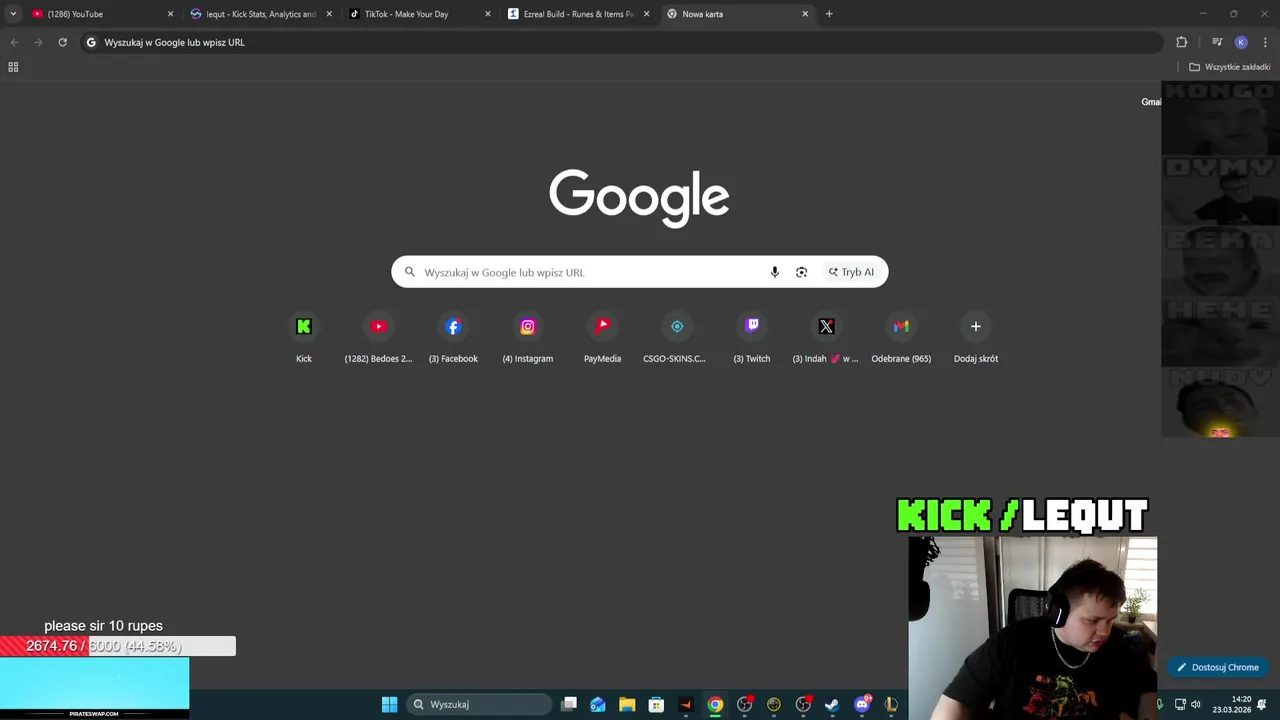Switch to the Ezreal Build tab
Image resolution: width=1280 pixels, height=720 pixels.
579,14
